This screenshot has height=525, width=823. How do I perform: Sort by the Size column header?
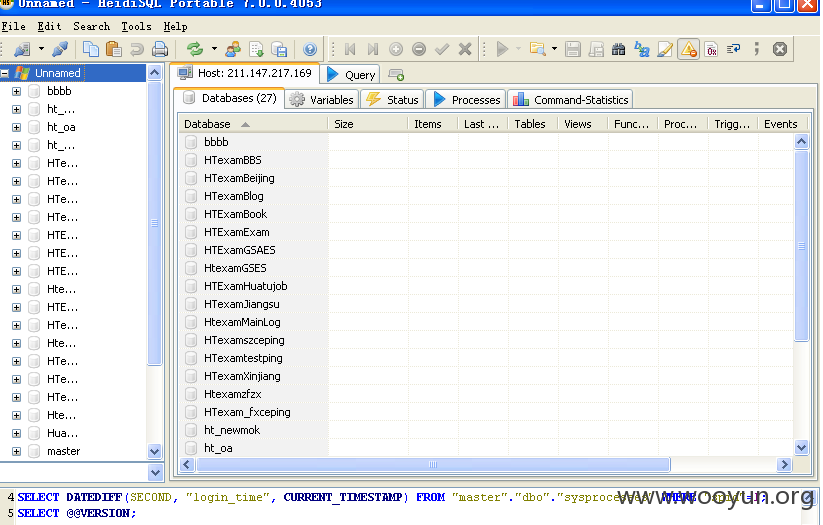point(368,124)
